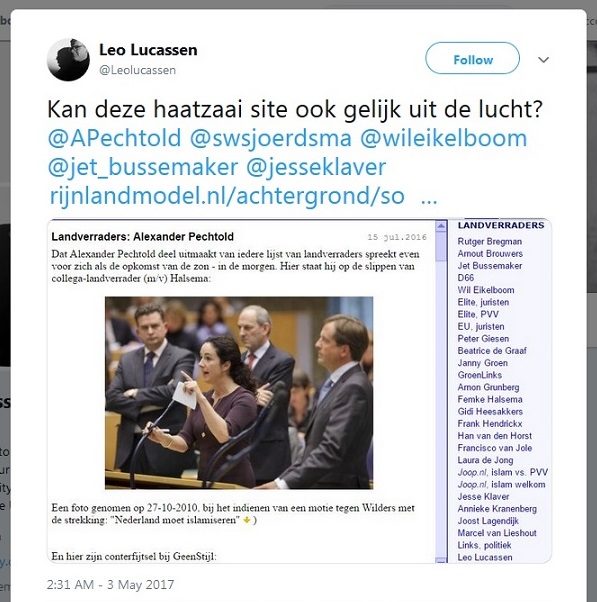Open the tweet timestamp 3 May 2017
This screenshot has height=602, width=597.
click(110, 584)
